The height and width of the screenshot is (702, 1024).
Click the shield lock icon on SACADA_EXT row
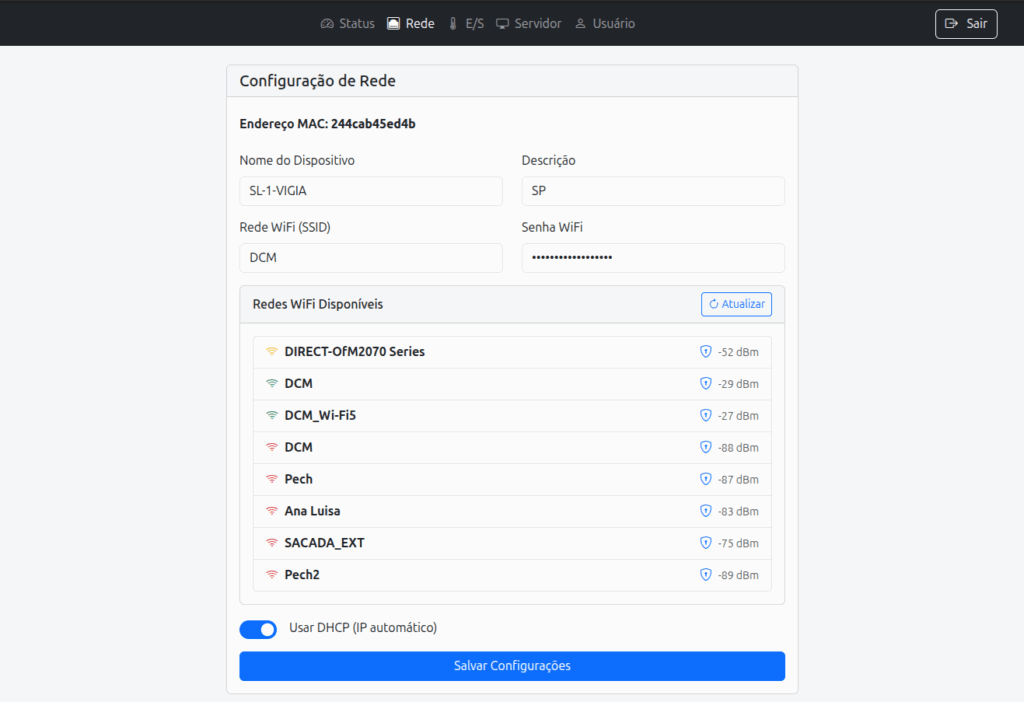(x=705, y=543)
